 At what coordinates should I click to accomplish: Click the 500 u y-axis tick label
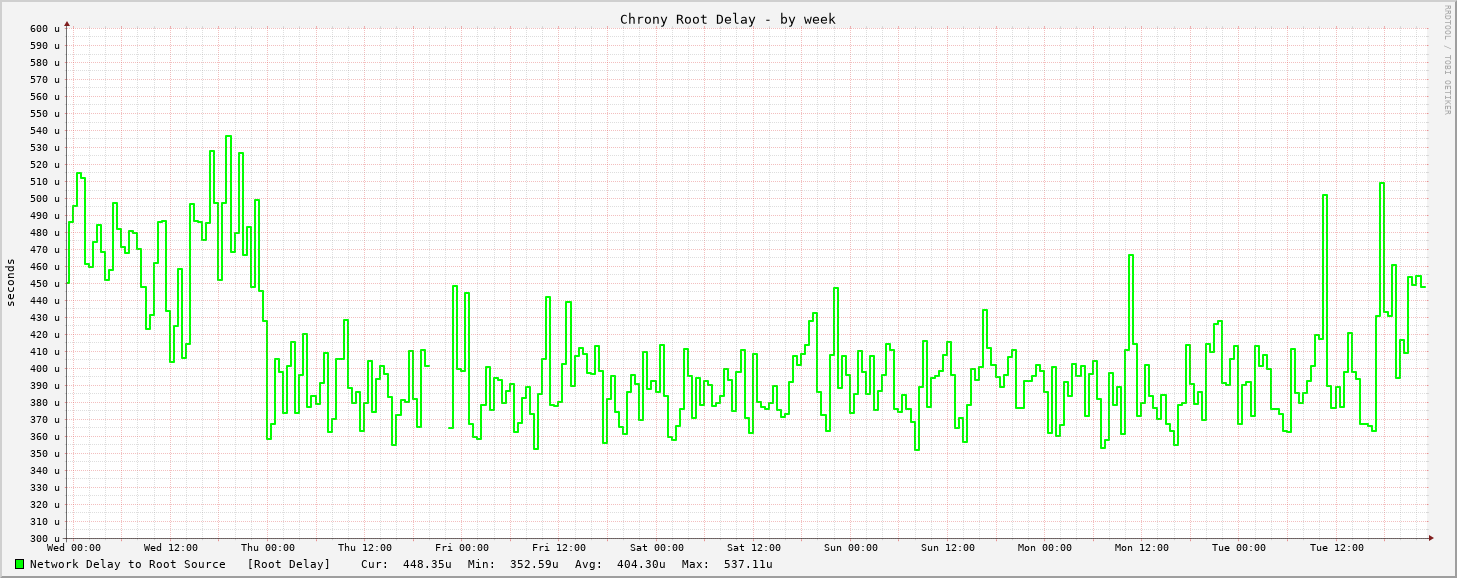pyautogui.click(x=44, y=199)
